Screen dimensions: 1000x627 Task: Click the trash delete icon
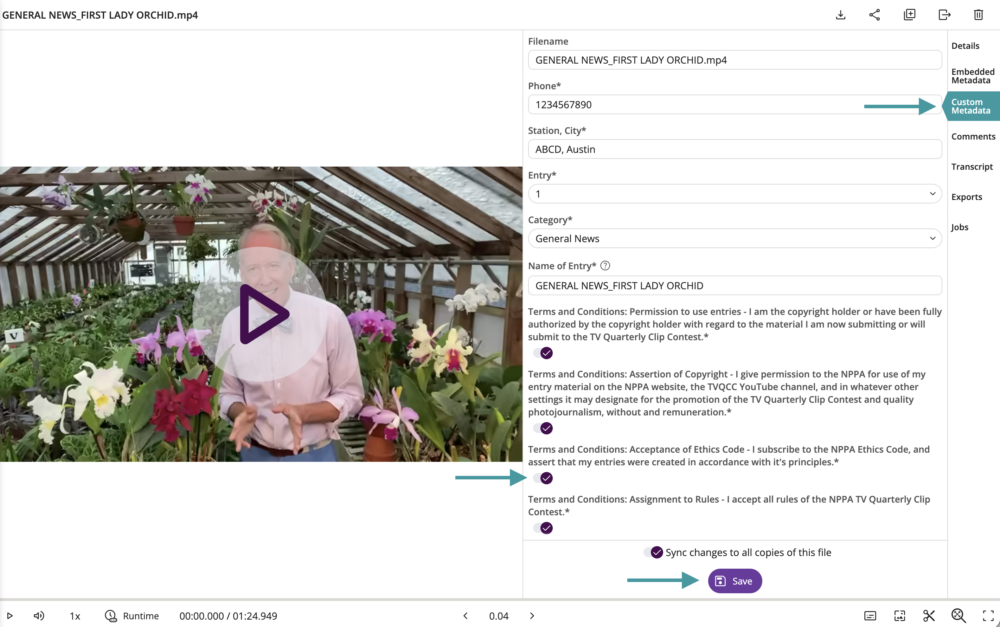978,15
